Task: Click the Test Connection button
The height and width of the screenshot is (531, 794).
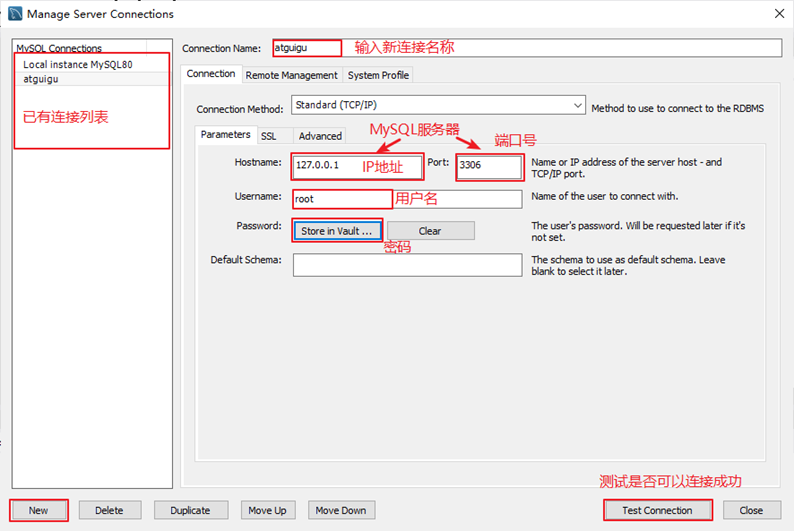Action: [x=657, y=510]
